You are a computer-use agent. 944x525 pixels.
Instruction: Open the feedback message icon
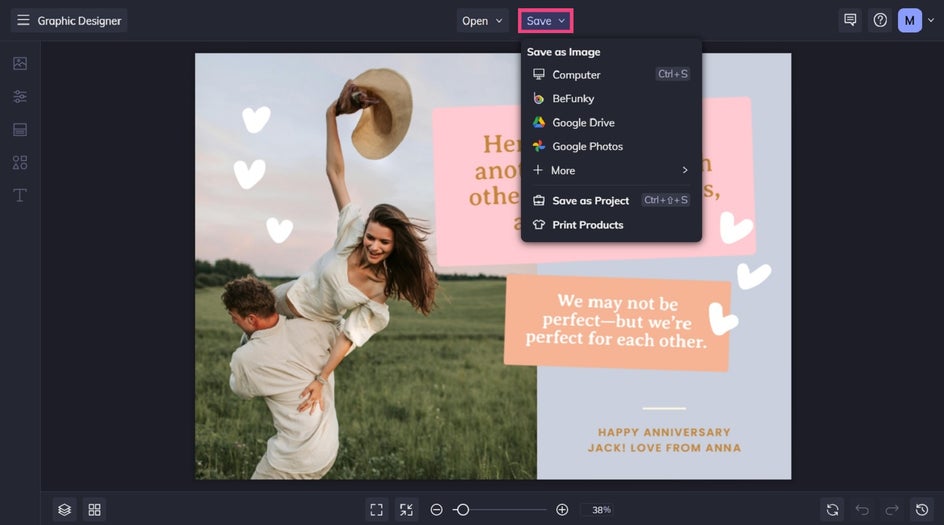tap(850, 20)
